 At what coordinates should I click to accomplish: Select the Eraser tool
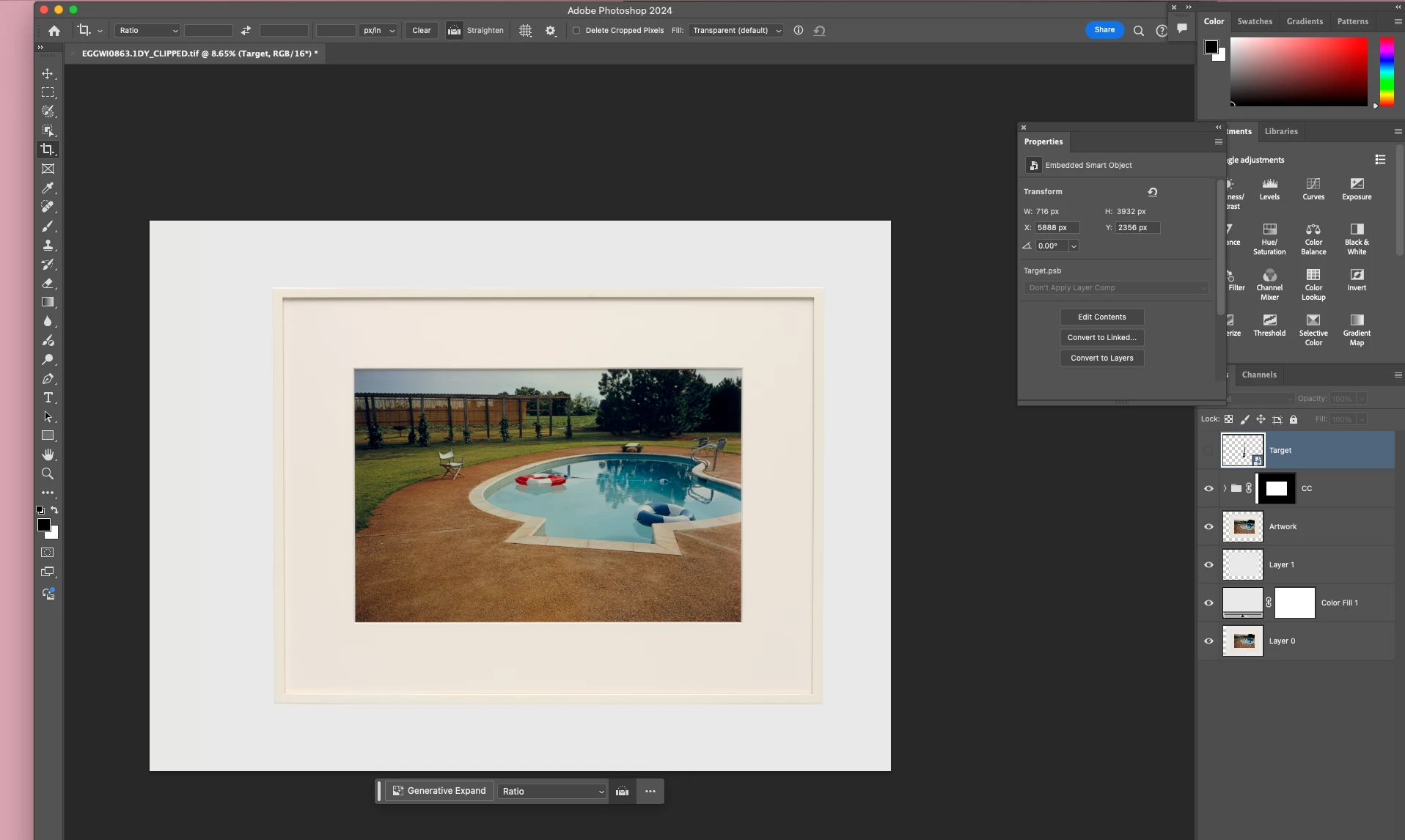point(48,284)
